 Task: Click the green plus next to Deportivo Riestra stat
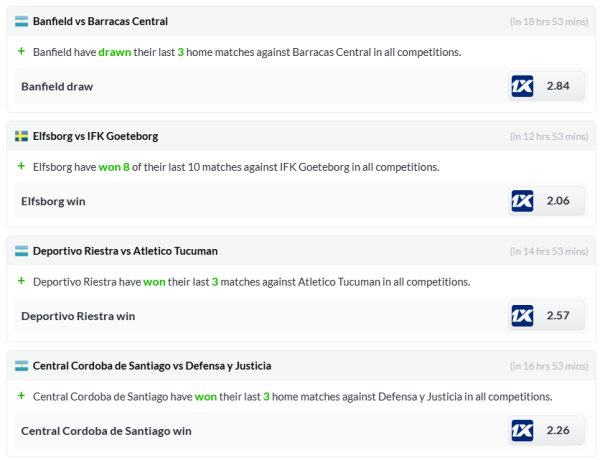pyautogui.click(x=21, y=281)
